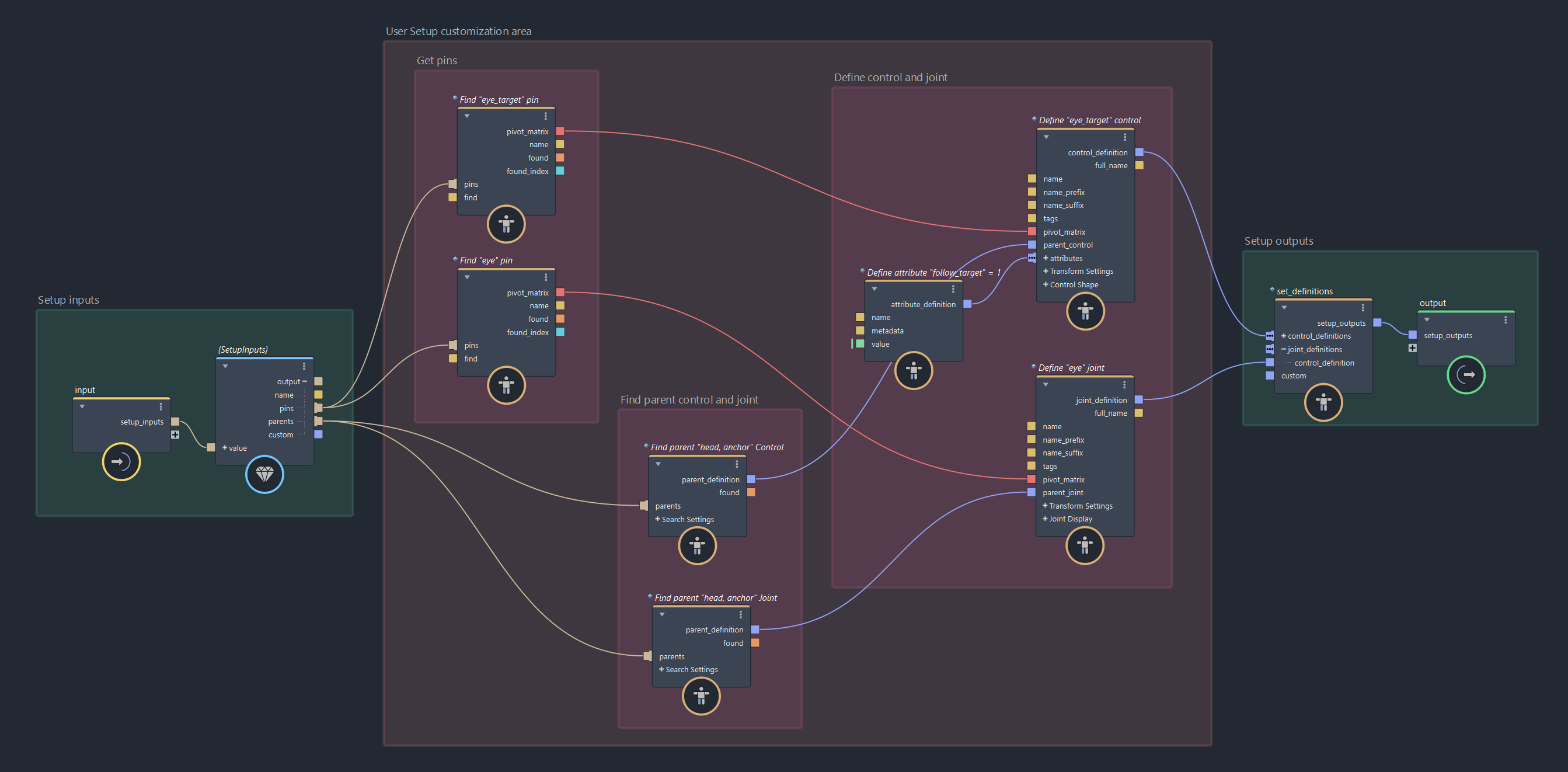Collapse joint_definitions in set_definitions node
This screenshot has width=1568, height=772.
1284,349
